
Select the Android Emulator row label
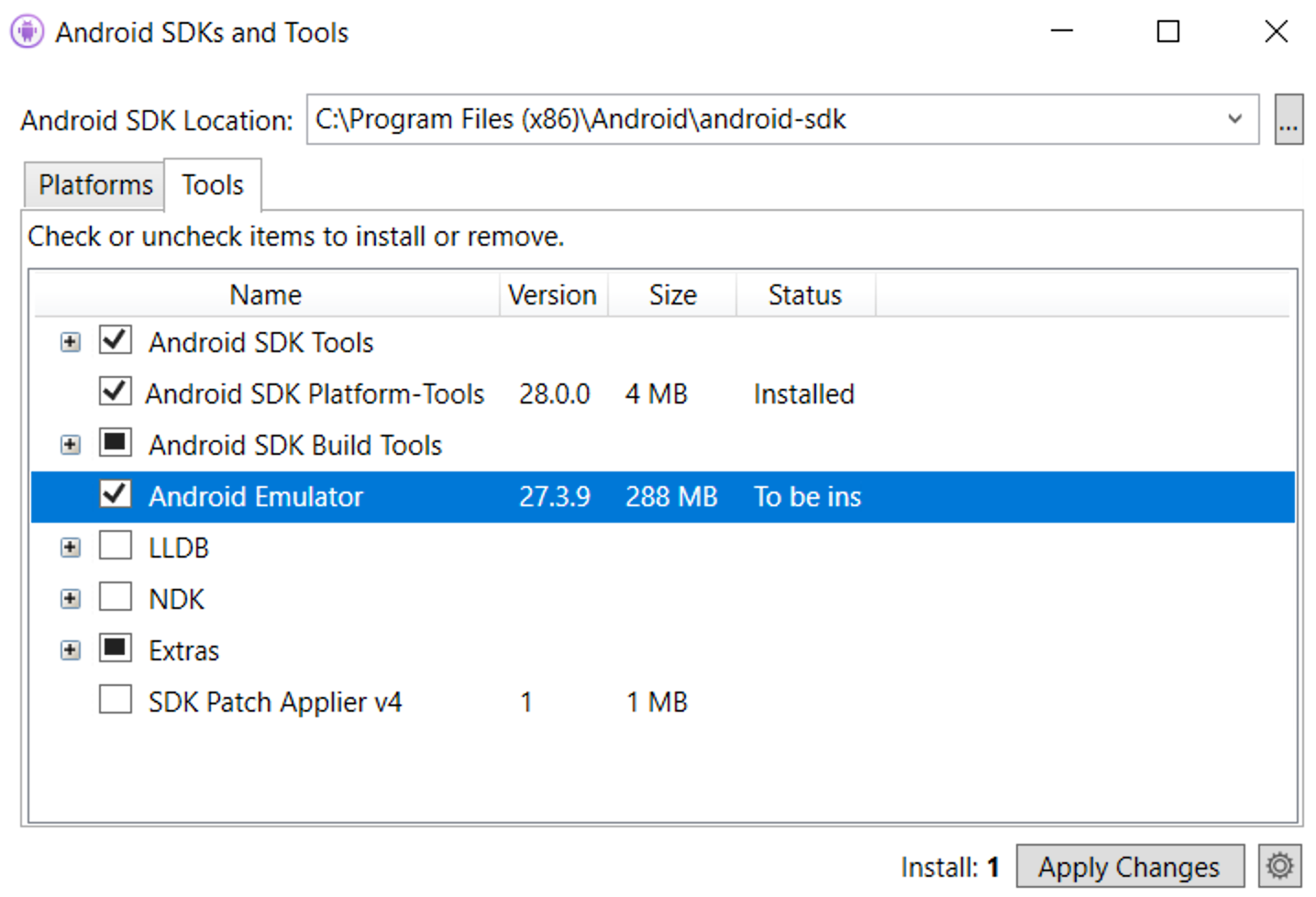click(x=256, y=496)
